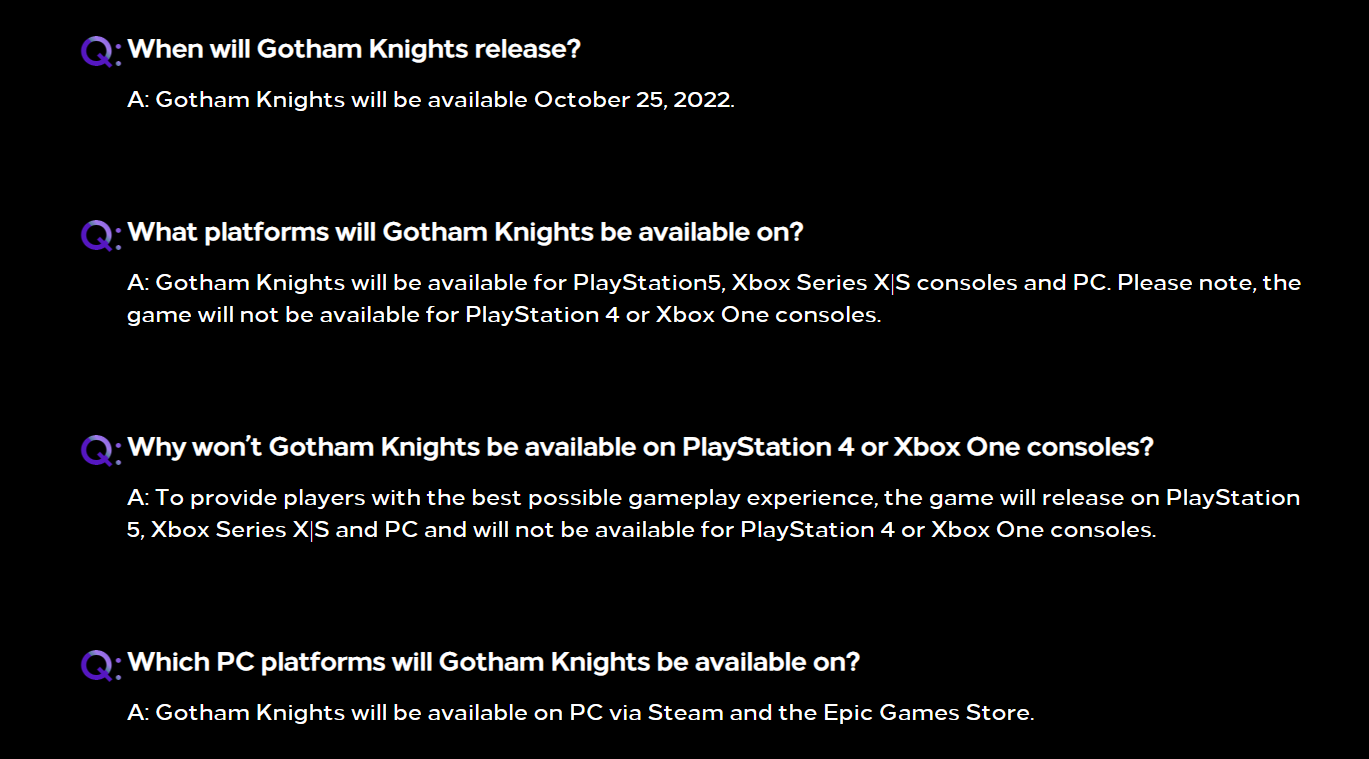Select 'What platforms will Gotham Knights be available on?' heading
Screen dimensions: 1369x759
point(466,232)
